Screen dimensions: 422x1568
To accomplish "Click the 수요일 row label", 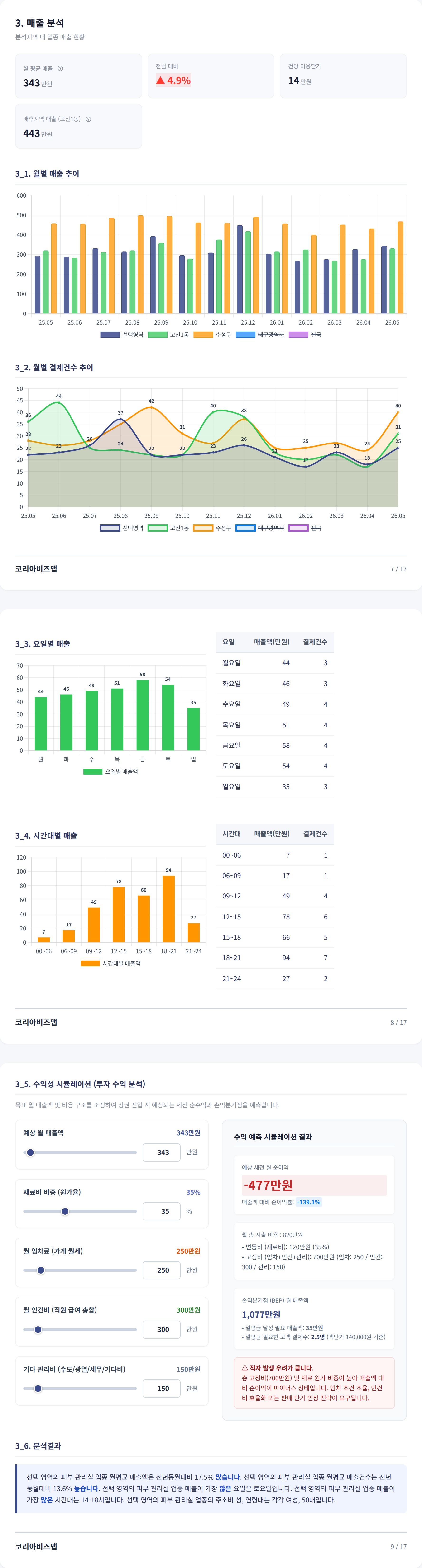I will pyautogui.click(x=231, y=704).
